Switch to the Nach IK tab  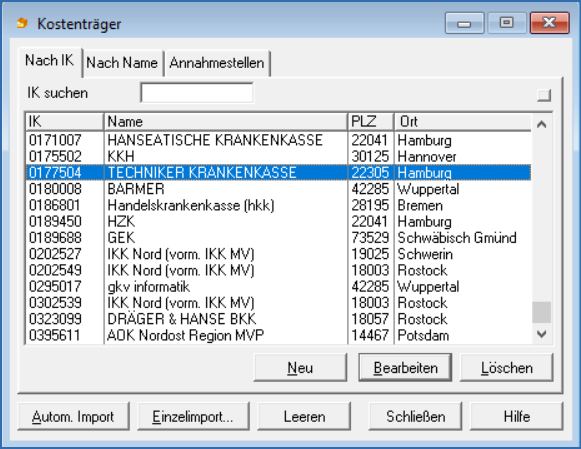[x=50, y=61]
